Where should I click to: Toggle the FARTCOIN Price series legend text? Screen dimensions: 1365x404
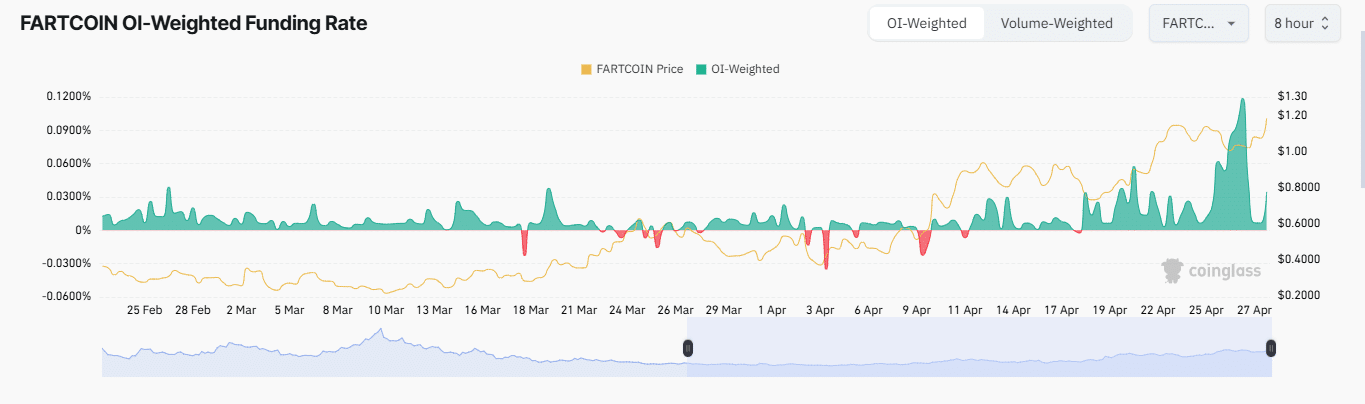click(x=639, y=69)
